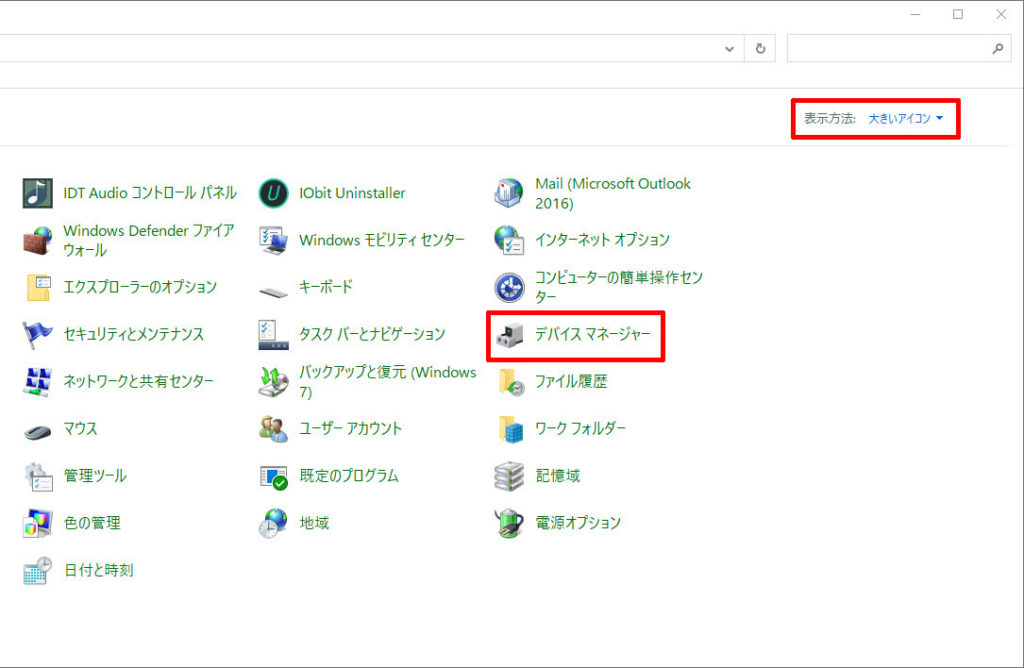Image resolution: width=1024 pixels, height=668 pixels.
Task: Click the Windows Mobility Center icon
Action: (273, 240)
